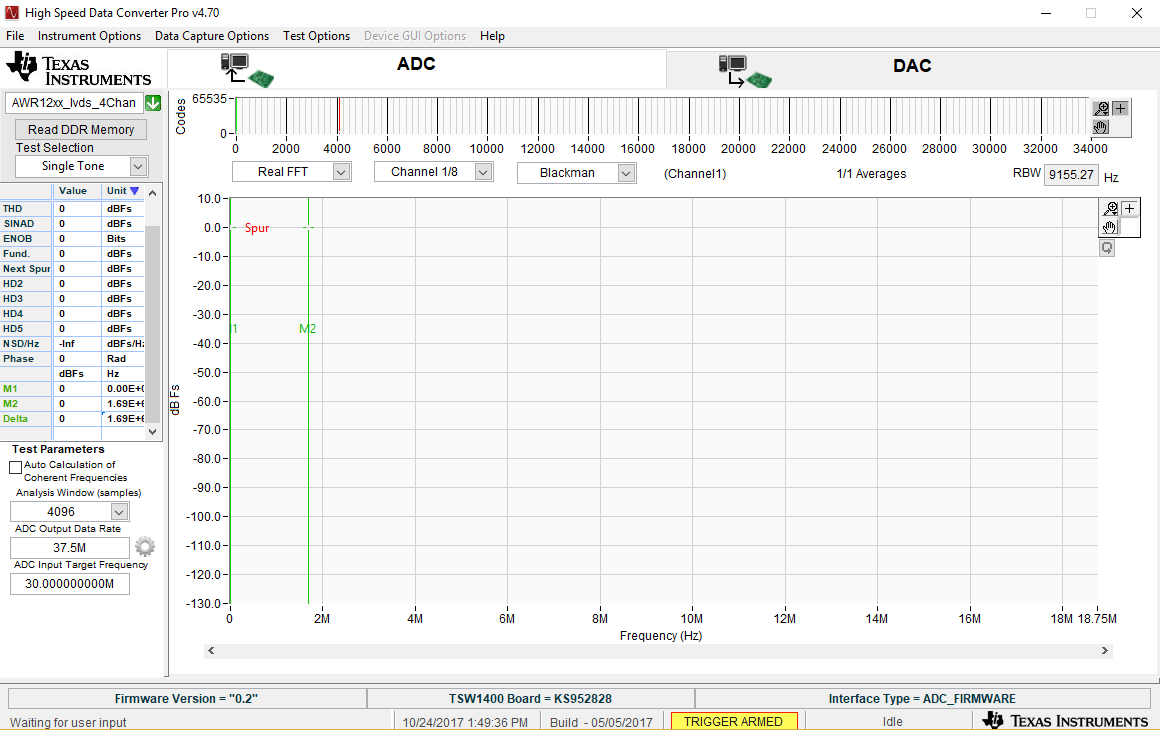
Task: Click the results table vertical scrollbar thumb
Action: 152,323
